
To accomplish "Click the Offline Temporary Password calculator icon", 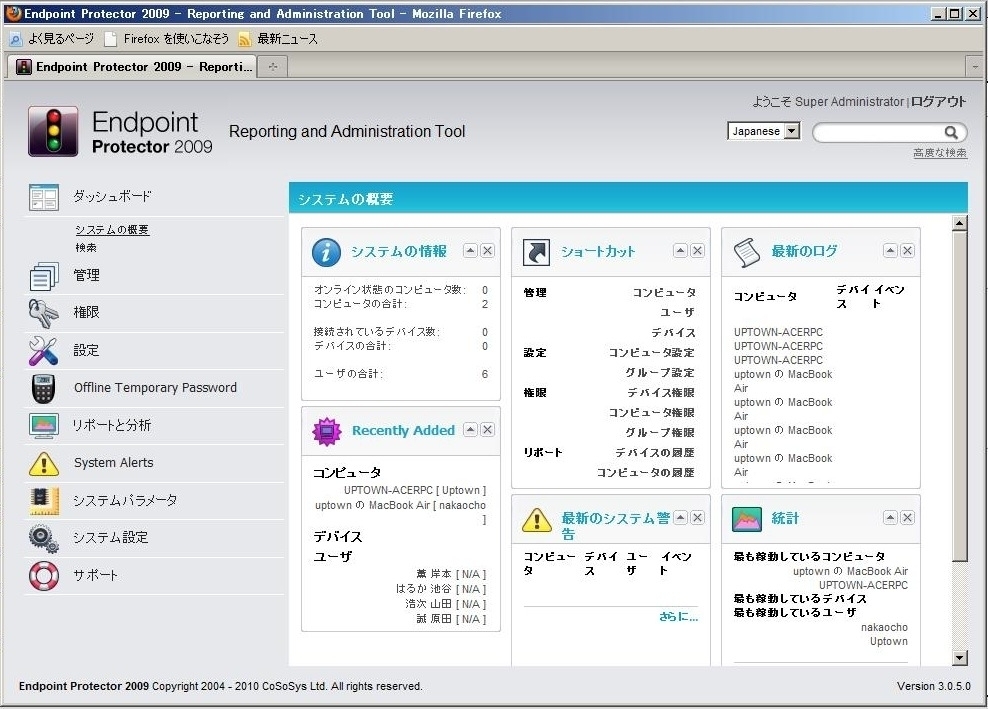I will tap(43, 388).
